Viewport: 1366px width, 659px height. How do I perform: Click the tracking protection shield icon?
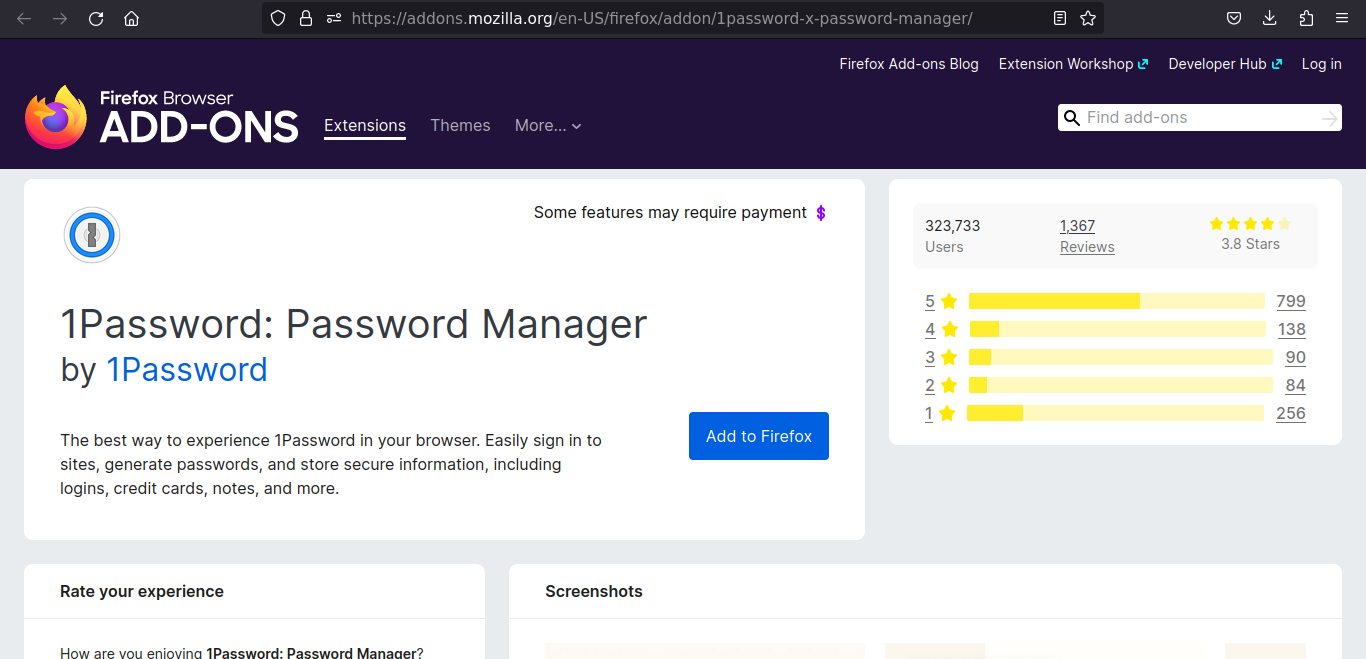[277, 18]
